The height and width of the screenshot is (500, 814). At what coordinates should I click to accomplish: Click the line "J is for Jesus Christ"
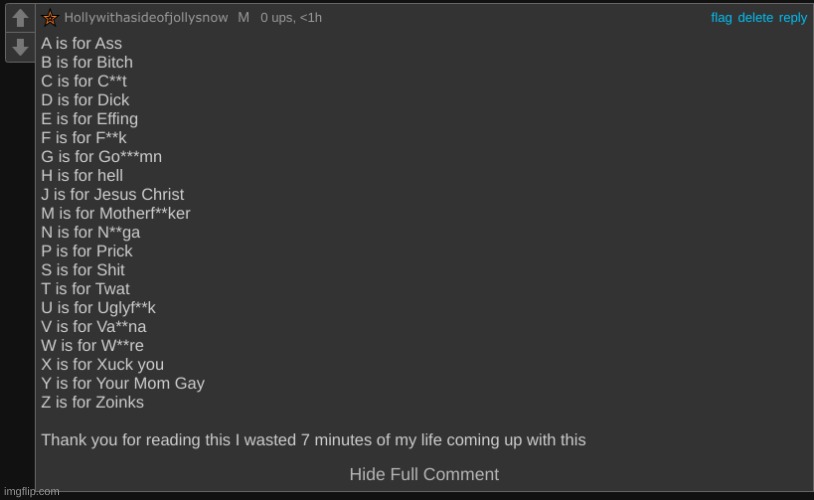pyautogui.click(x=112, y=194)
